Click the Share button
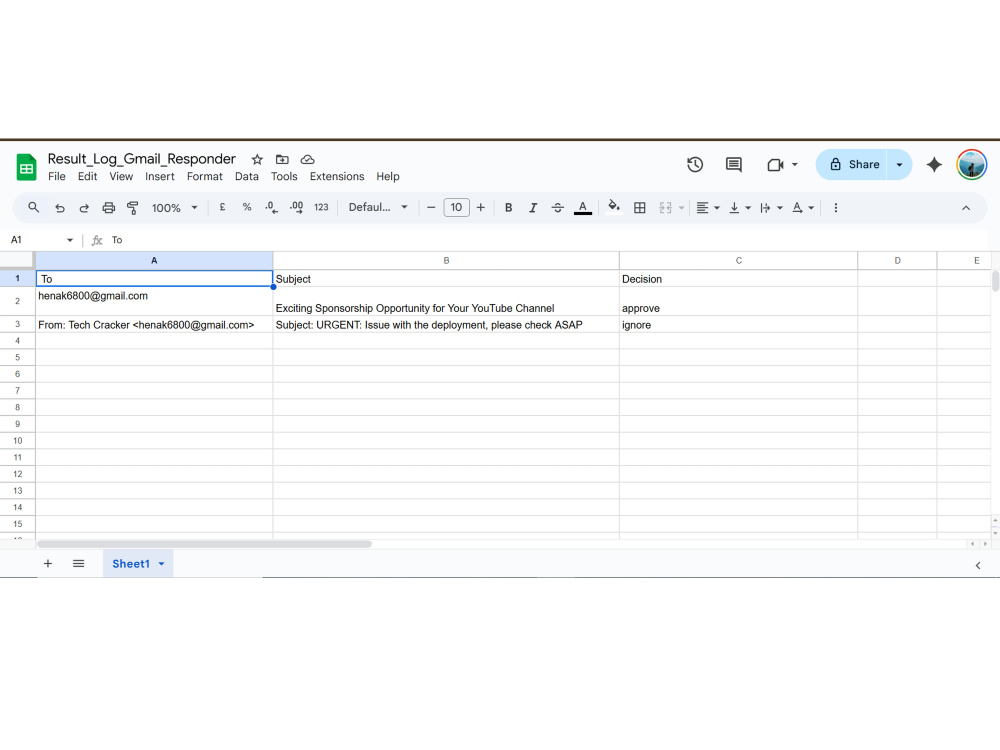This screenshot has width=1000, height=750. click(854, 165)
